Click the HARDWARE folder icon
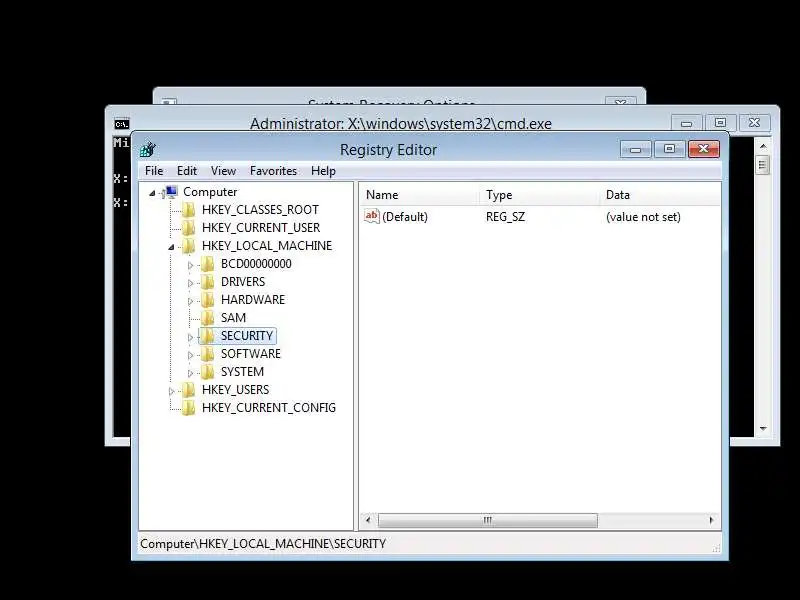Image resolution: width=800 pixels, height=600 pixels. click(x=207, y=299)
